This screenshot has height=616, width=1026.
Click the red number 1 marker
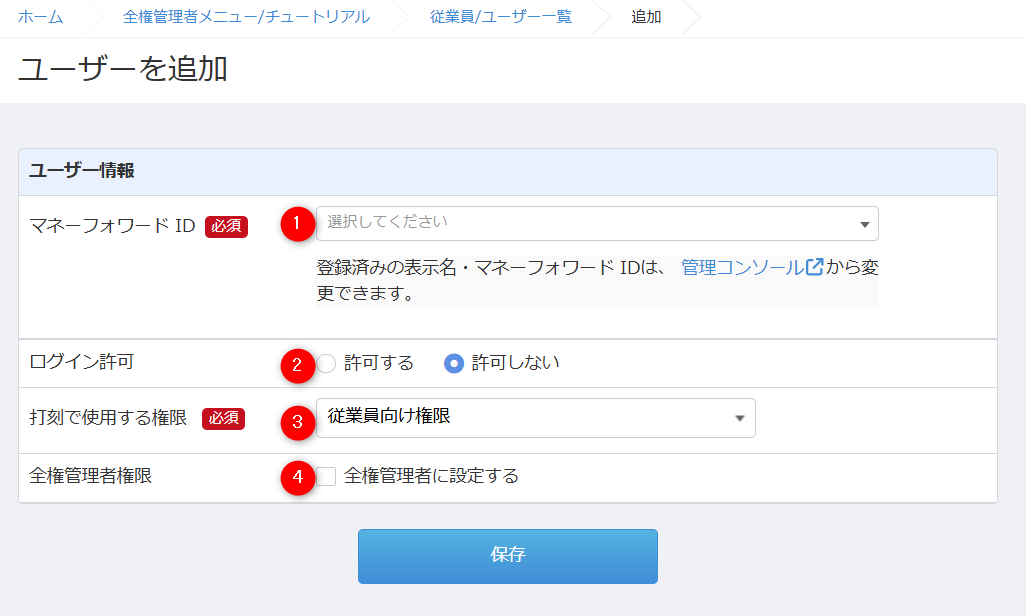point(297,224)
